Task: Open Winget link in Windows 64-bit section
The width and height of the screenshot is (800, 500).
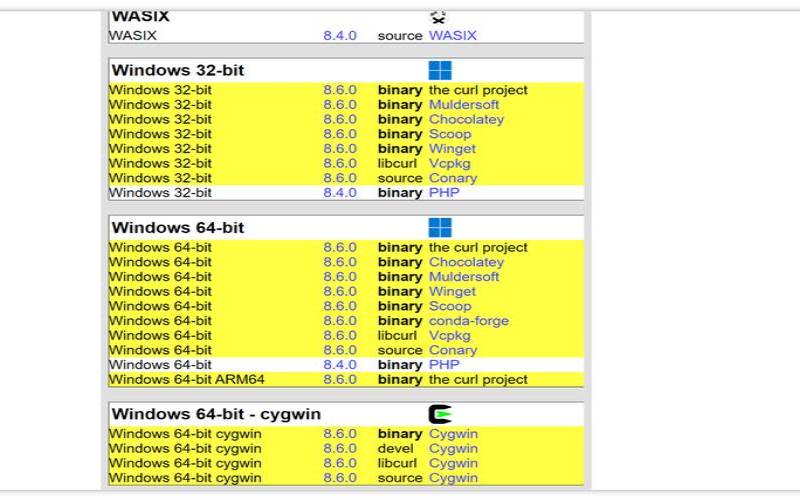Action: [452, 291]
